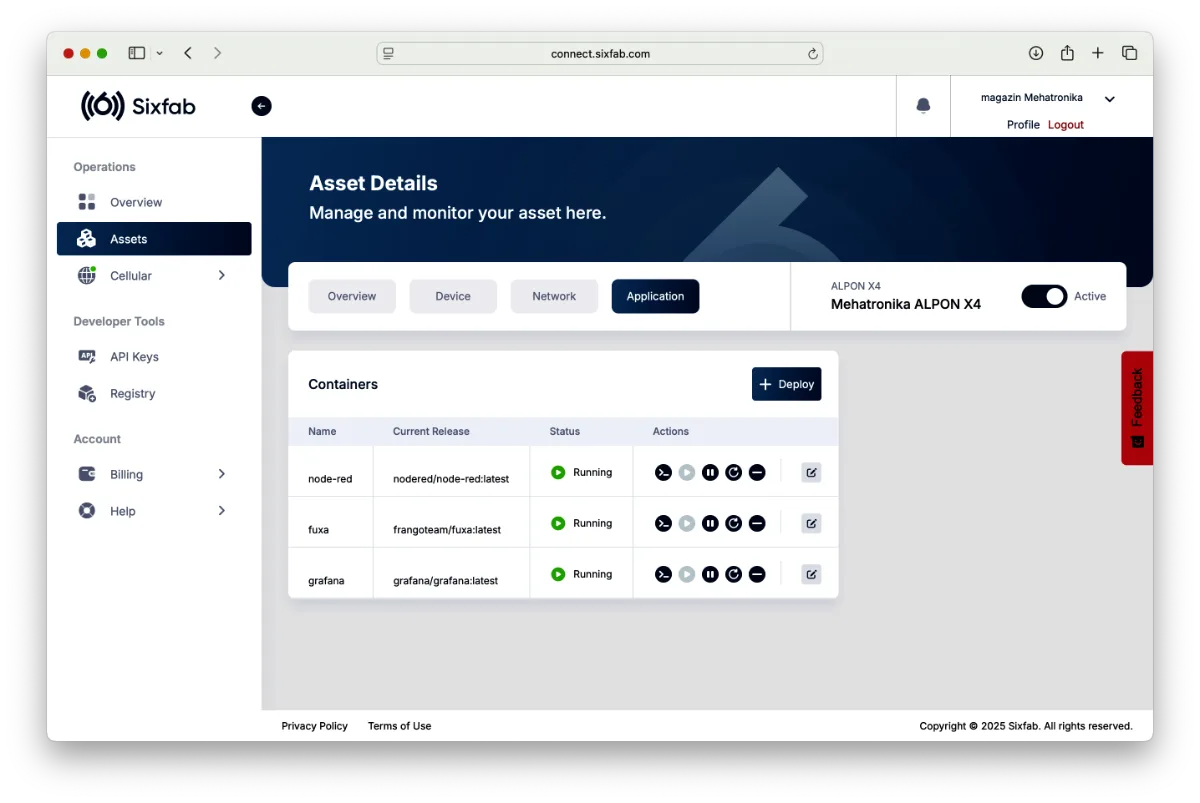Open the Feedback side tab
The width and height of the screenshot is (1200, 803).
click(x=1137, y=408)
